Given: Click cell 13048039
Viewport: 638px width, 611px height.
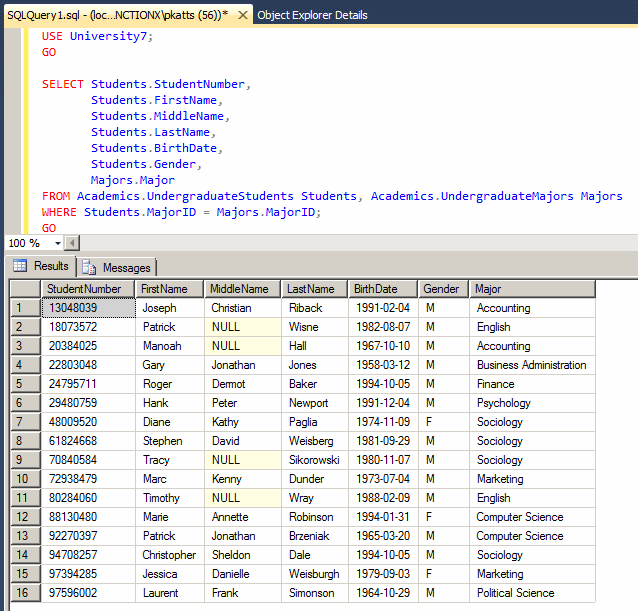Looking at the screenshot, I should (88, 308).
